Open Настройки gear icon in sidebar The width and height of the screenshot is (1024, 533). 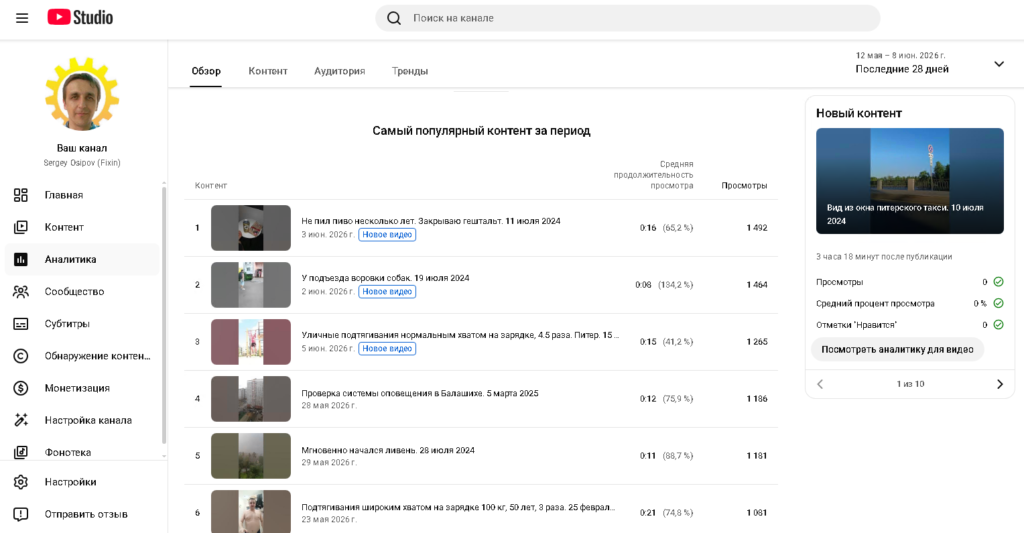click(x=21, y=482)
